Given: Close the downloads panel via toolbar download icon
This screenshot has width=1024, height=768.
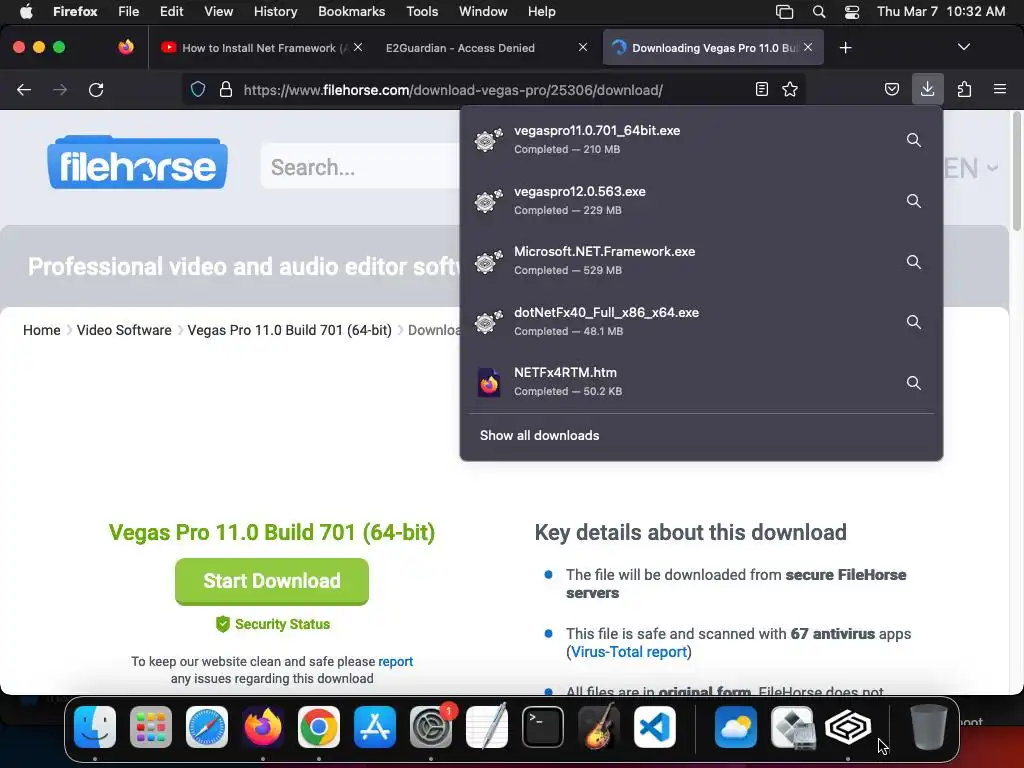Looking at the screenshot, I should click(x=927, y=89).
